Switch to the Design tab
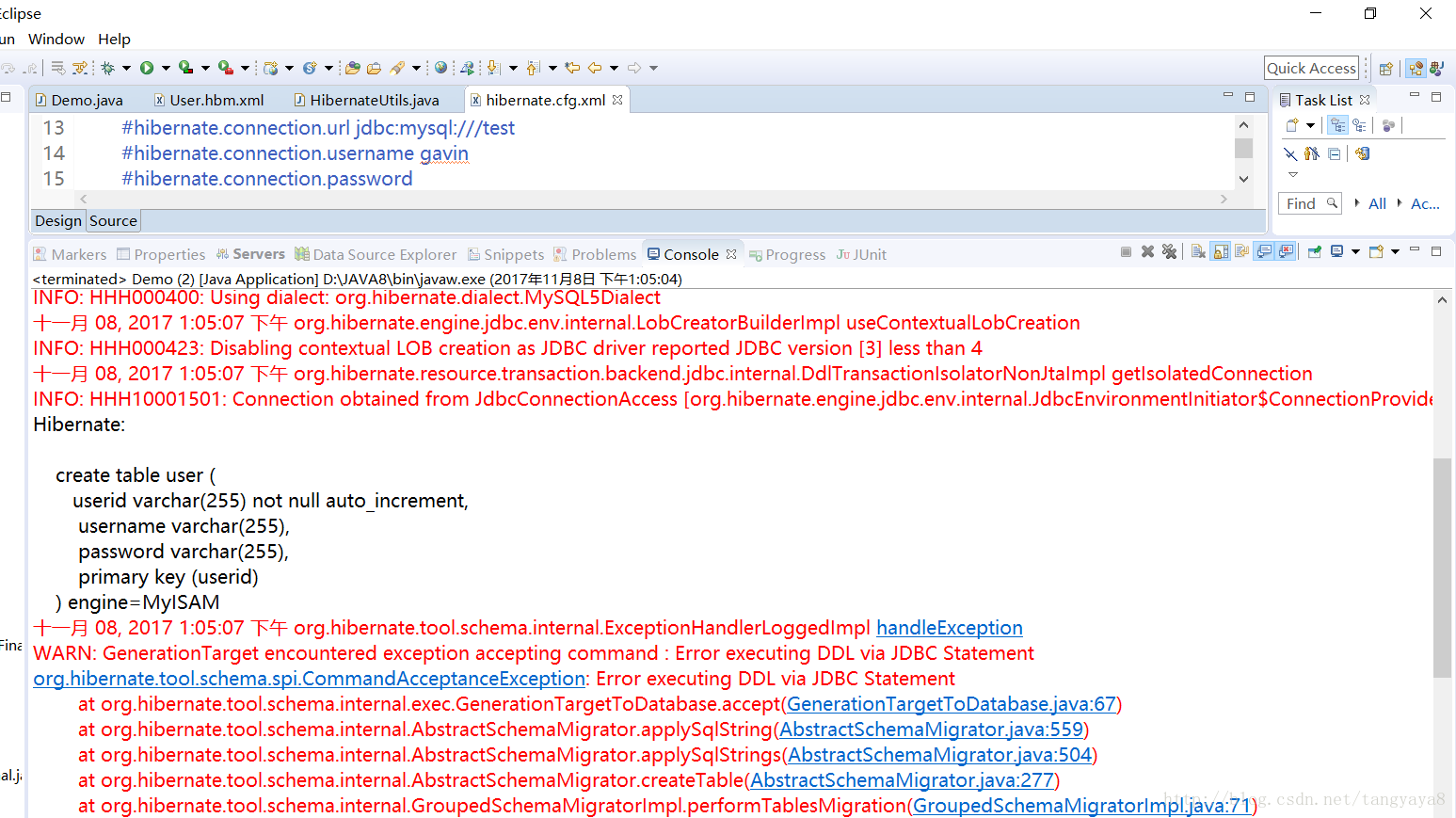This screenshot has width=1456, height=818. (x=58, y=220)
